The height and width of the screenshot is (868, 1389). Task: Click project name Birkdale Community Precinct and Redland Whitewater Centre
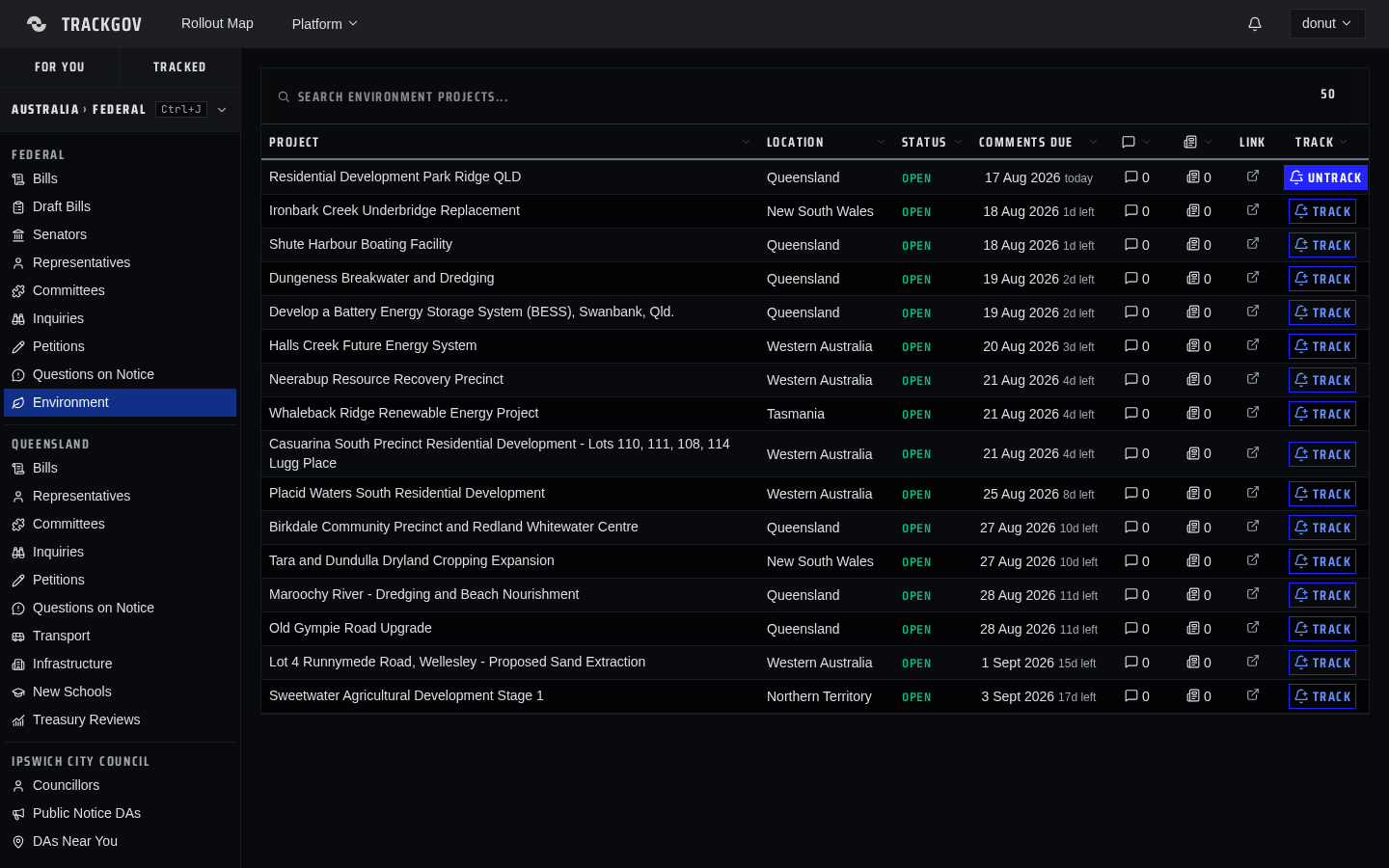(453, 527)
